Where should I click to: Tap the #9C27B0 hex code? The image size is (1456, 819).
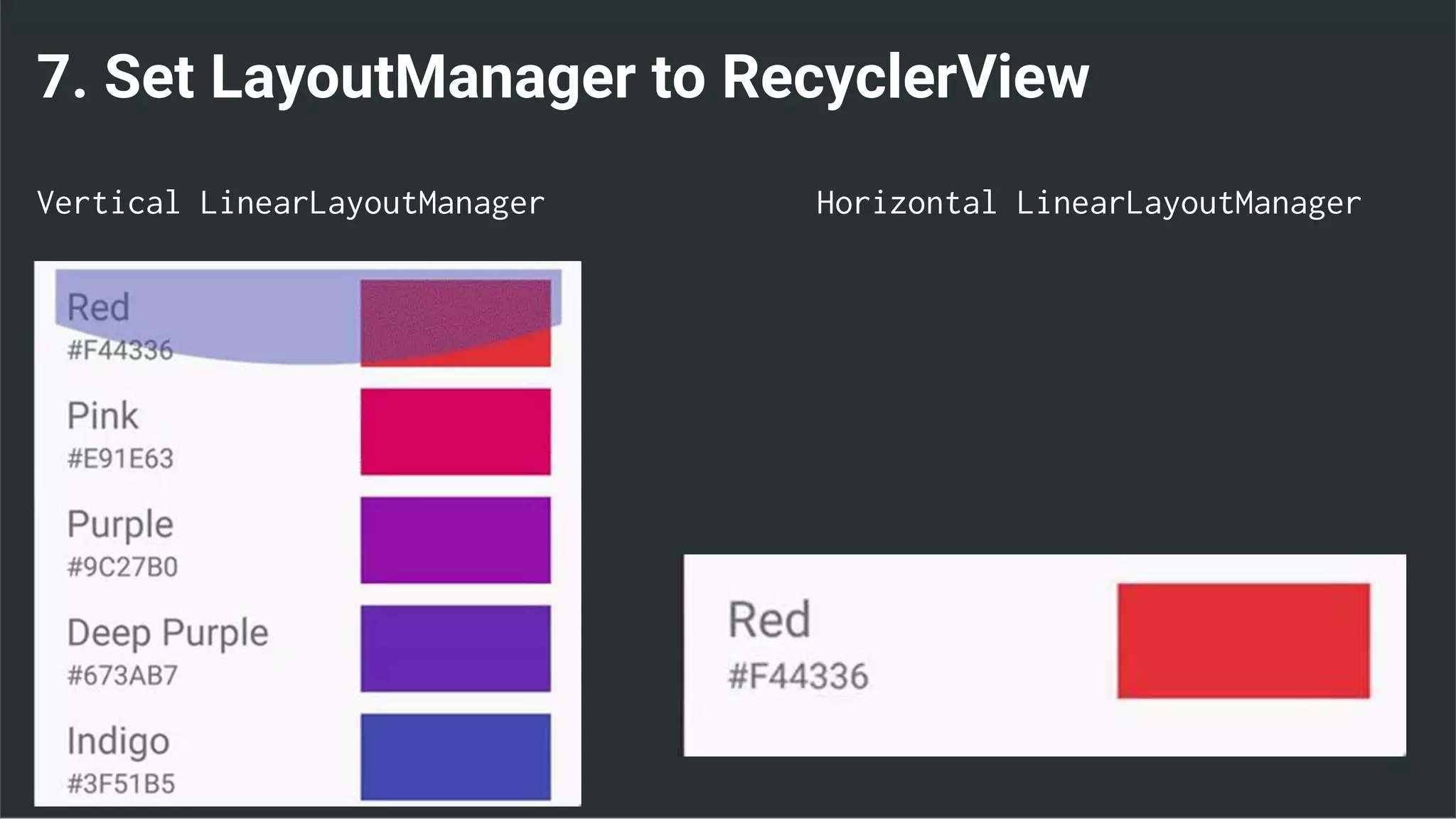pos(122,567)
